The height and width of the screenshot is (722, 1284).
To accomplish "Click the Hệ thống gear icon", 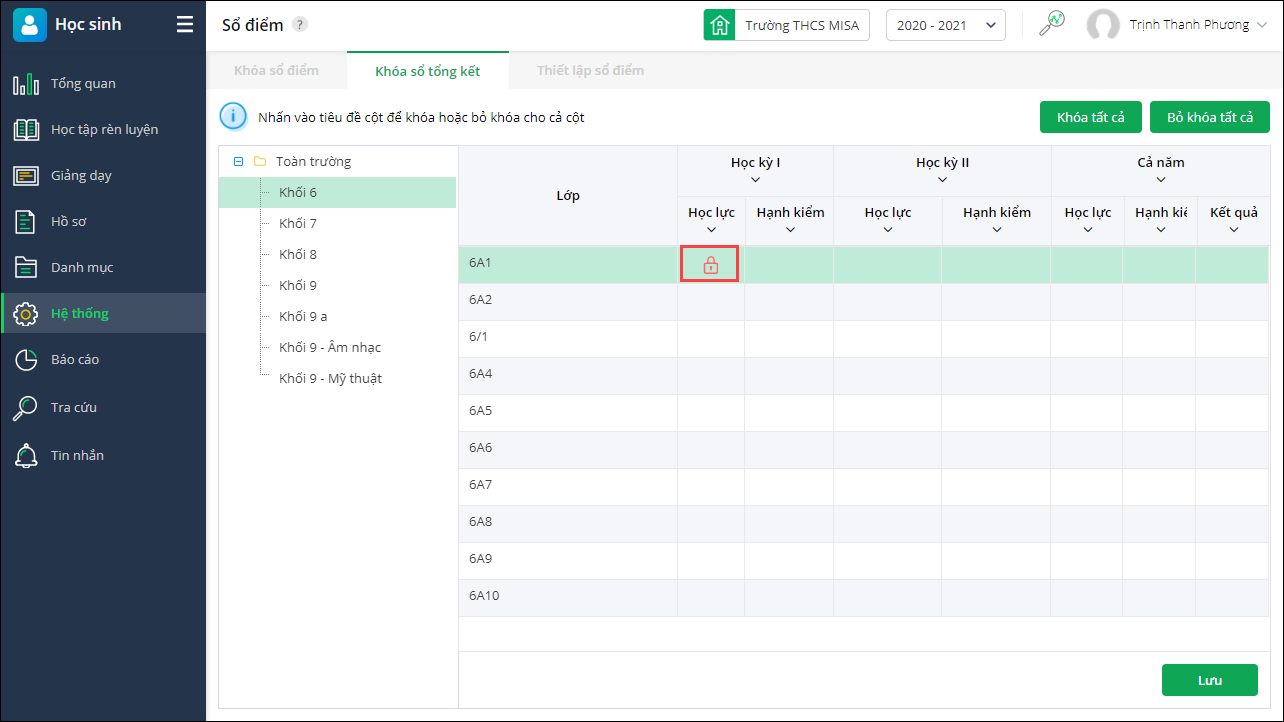I will (x=26, y=314).
